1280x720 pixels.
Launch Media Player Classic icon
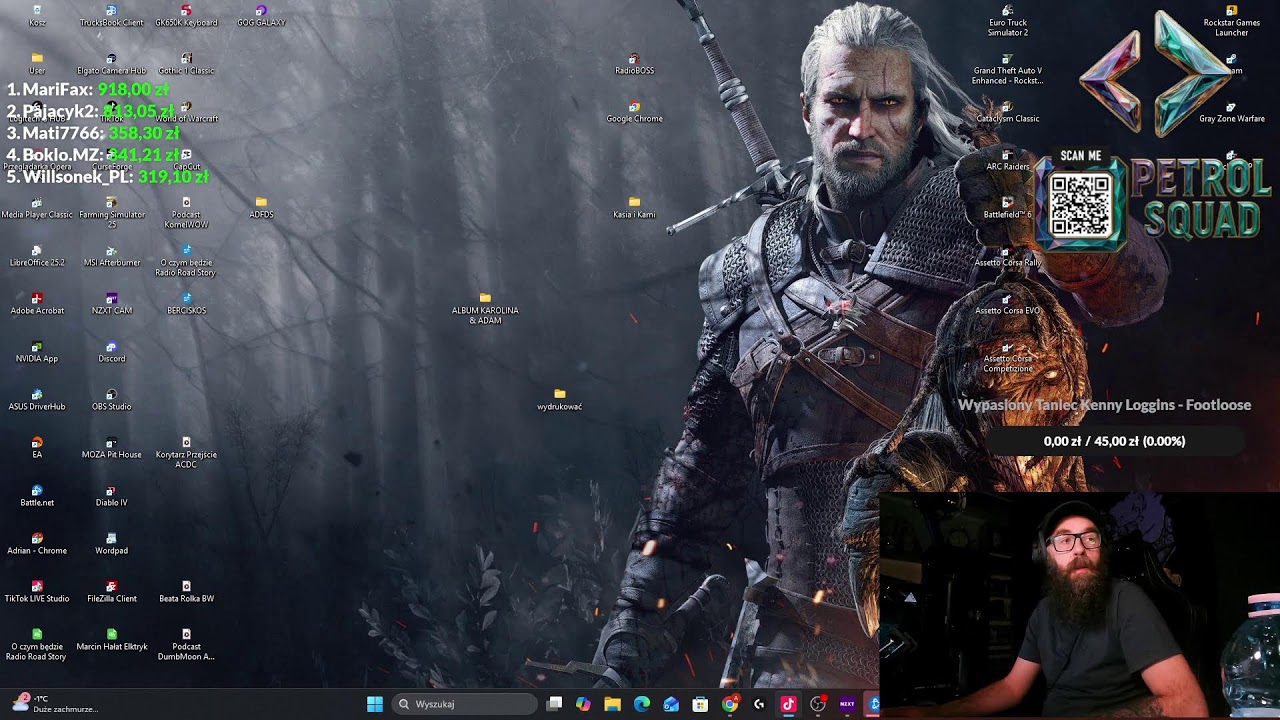click(x=37, y=207)
